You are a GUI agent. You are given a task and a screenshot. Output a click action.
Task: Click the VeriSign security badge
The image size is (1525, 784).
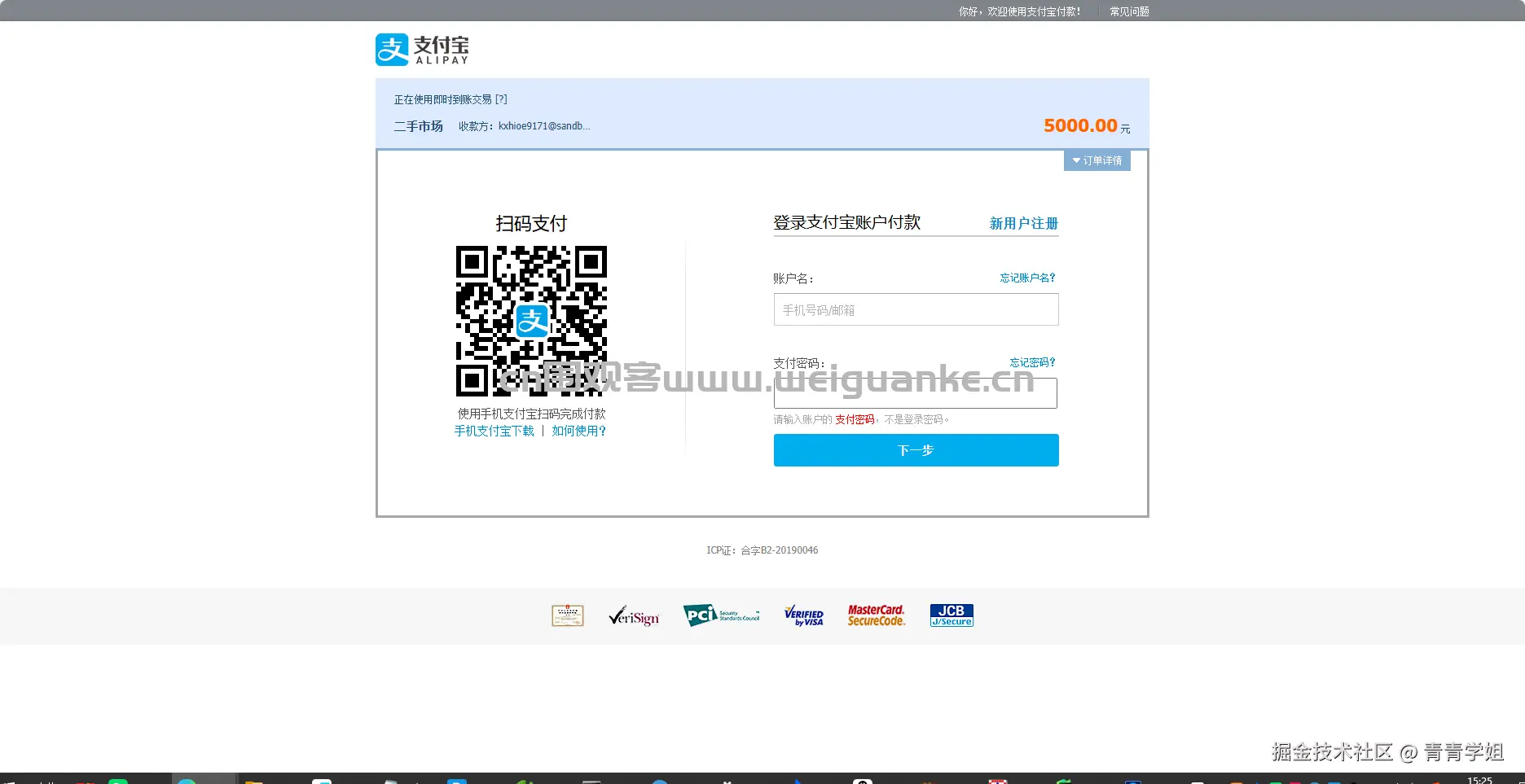pyautogui.click(x=634, y=616)
